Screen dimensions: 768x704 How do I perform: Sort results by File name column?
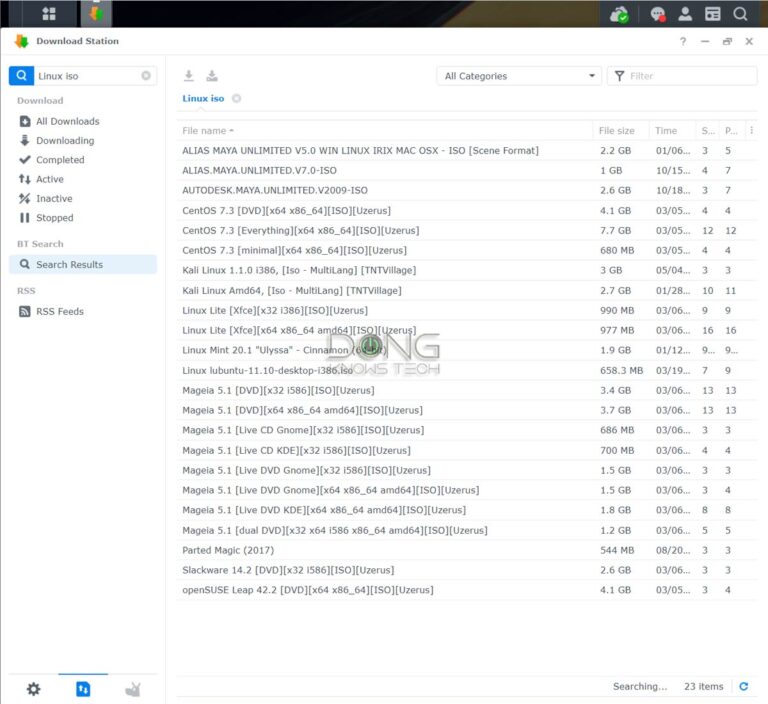click(x=205, y=131)
